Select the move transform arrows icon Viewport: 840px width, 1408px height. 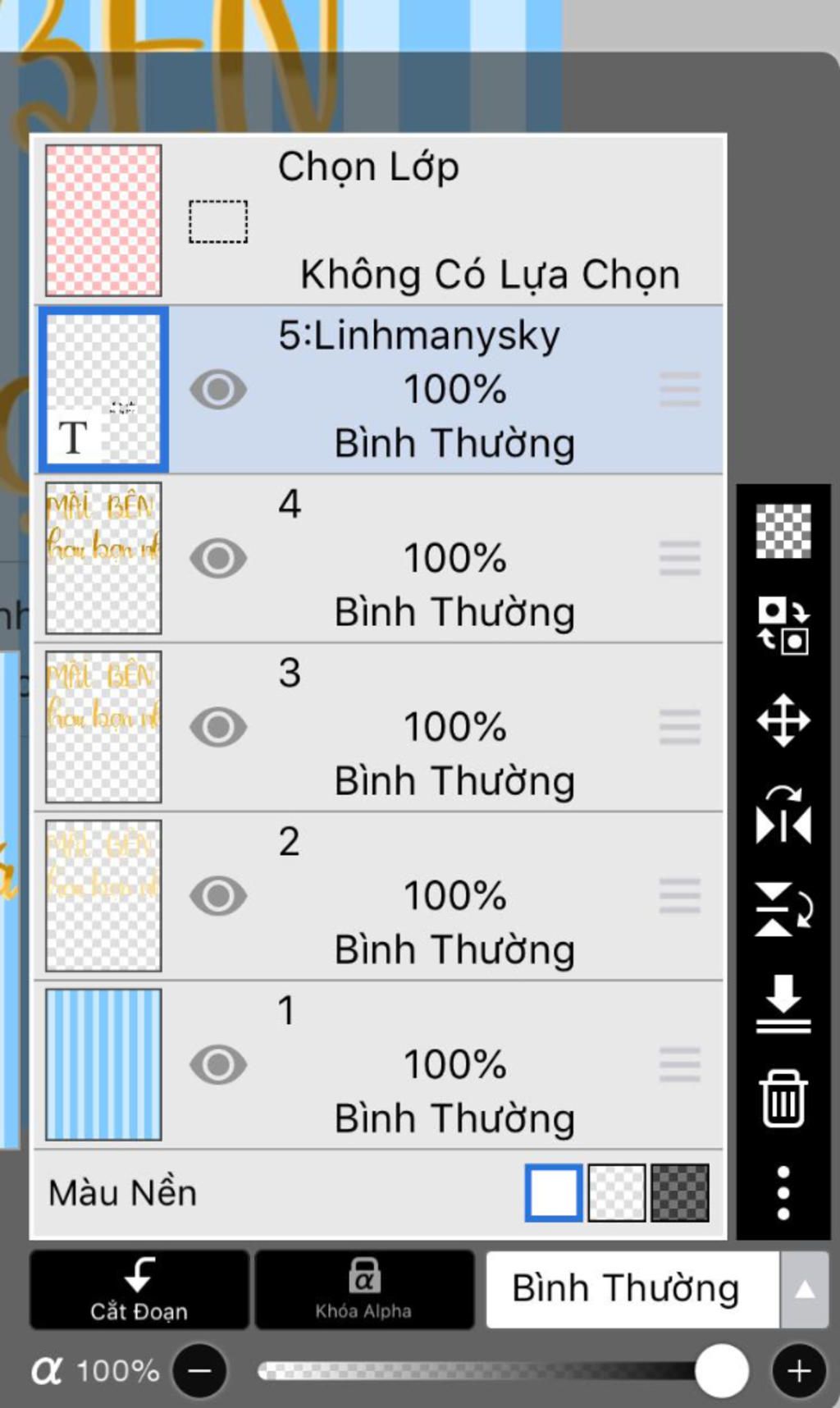783,720
